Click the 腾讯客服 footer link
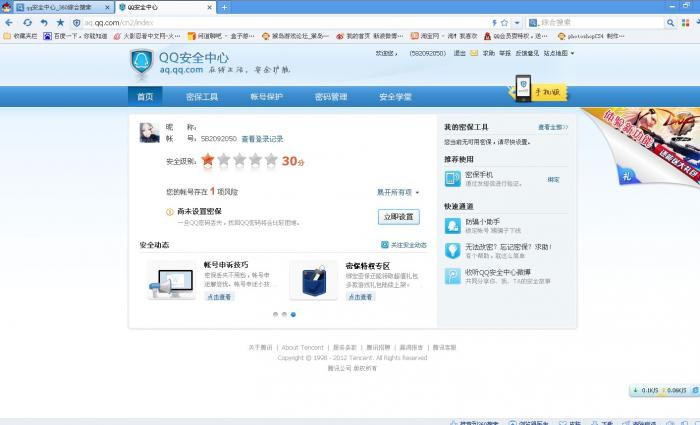Screen dimensions: 700x425 (444, 347)
